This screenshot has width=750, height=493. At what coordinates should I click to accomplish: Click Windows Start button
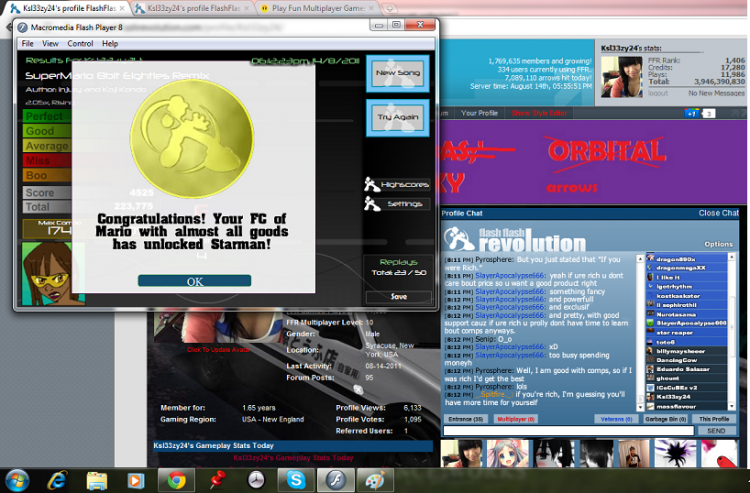(x=16, y=480)
